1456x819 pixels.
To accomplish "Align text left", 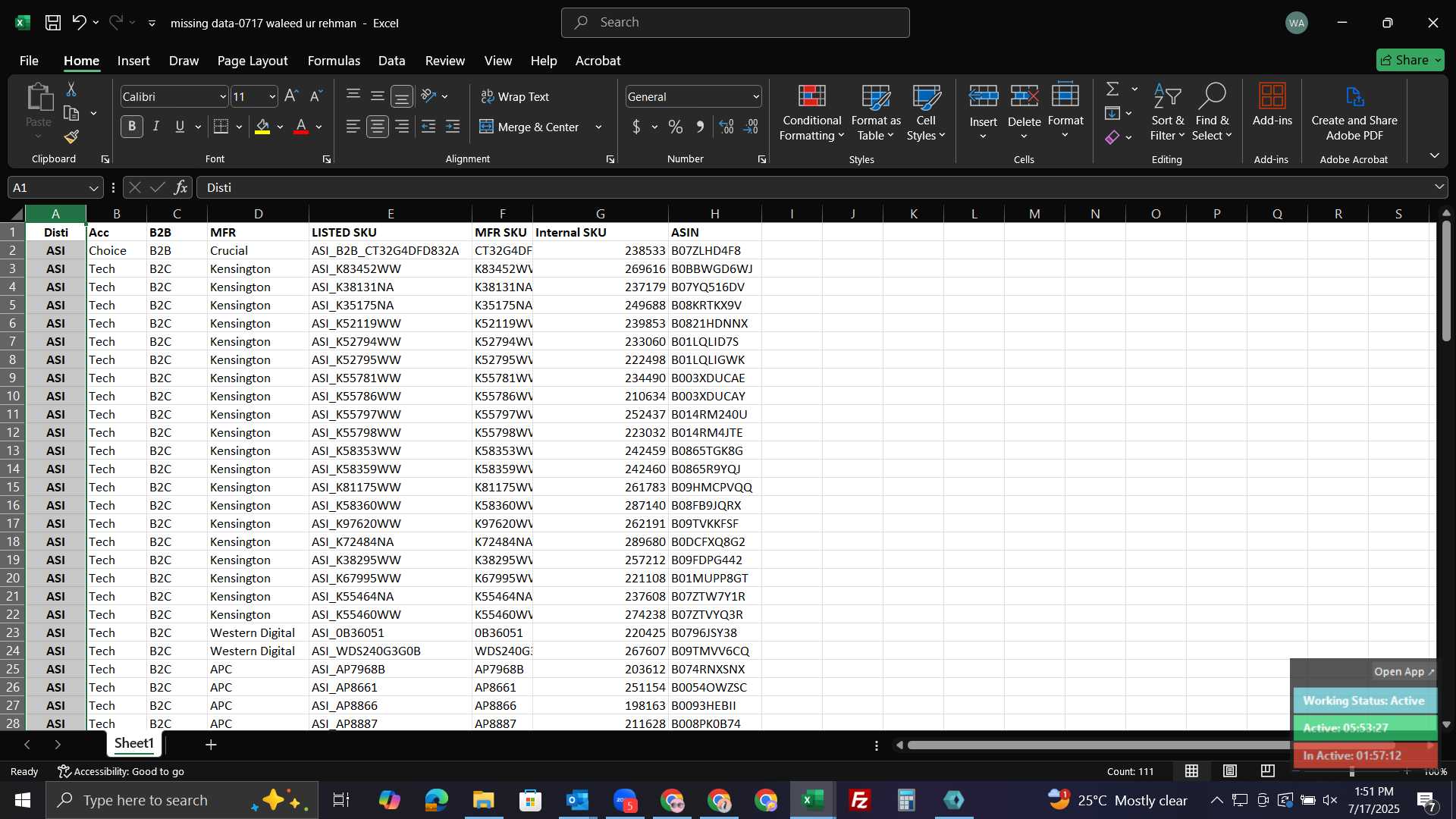I will (x=353, y=127).
